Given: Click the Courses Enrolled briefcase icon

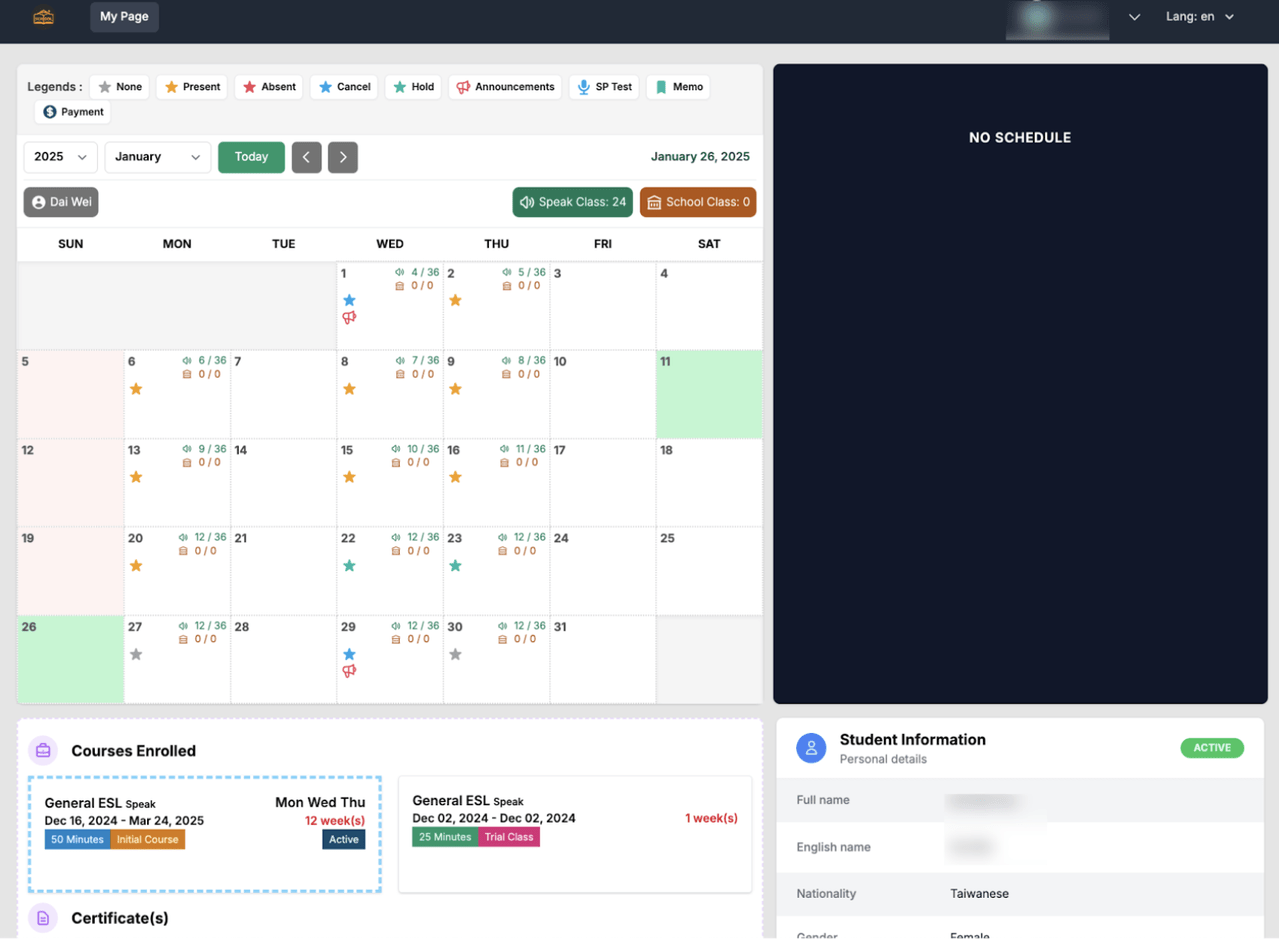Looking at the screenshot, I should pyautogui.click(x=43, y=750).
